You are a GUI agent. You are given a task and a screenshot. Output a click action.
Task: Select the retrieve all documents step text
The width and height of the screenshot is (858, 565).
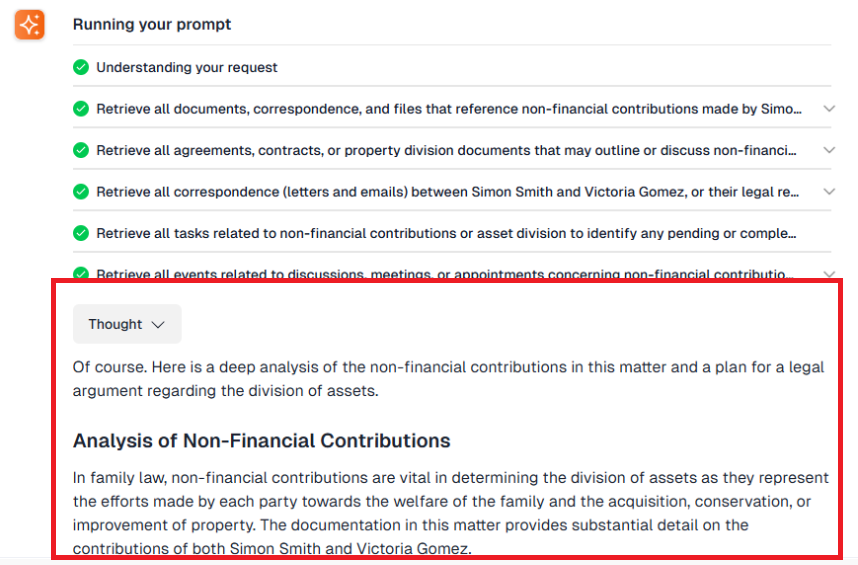(x=449, y=109)
